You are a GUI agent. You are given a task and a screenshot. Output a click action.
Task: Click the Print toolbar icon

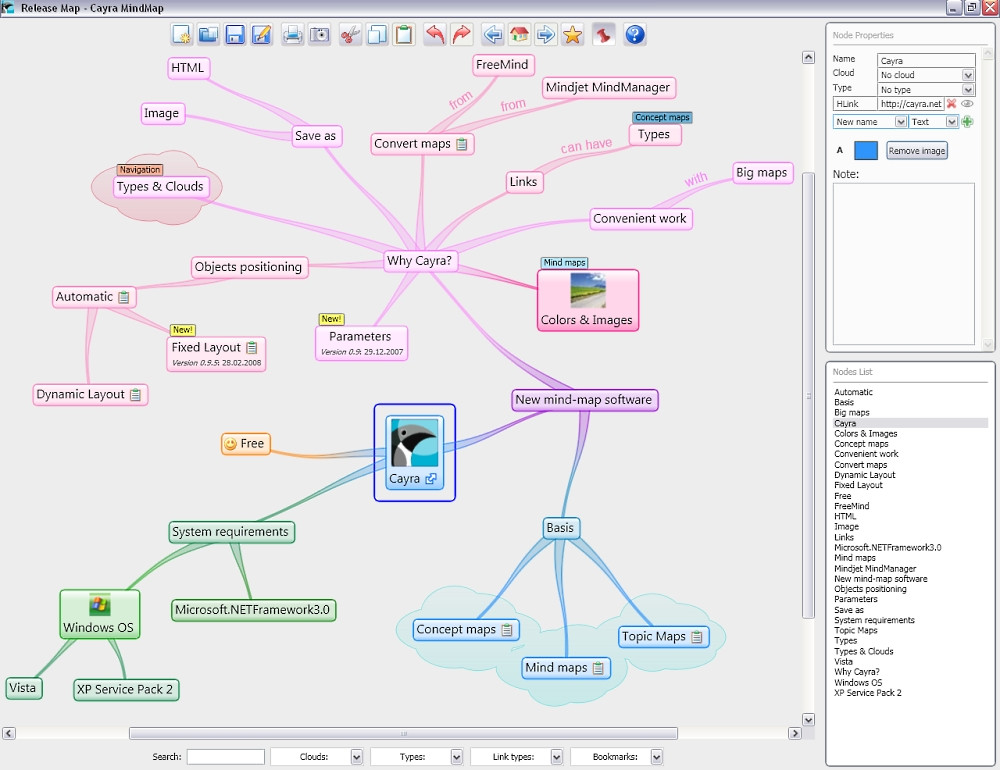coord(292,35)
